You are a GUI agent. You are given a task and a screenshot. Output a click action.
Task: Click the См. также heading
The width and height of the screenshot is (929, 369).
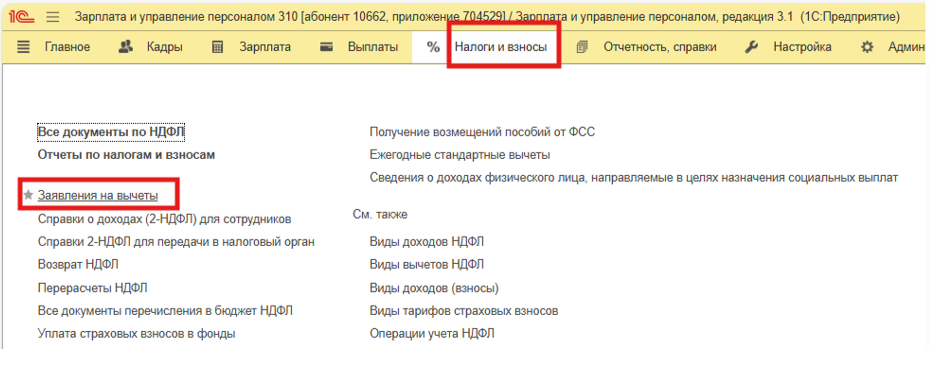[380, 214]
